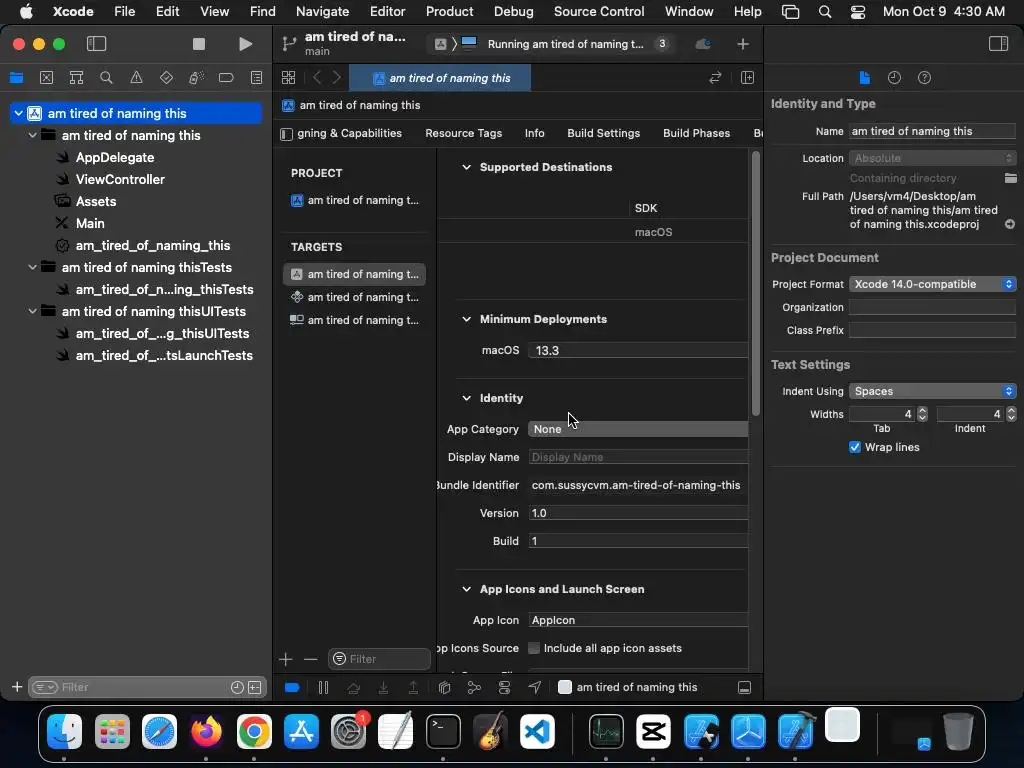Screen dimensions: 1024x768
Task: Toggle recent files filter in navigator
Action: (237, 687)
